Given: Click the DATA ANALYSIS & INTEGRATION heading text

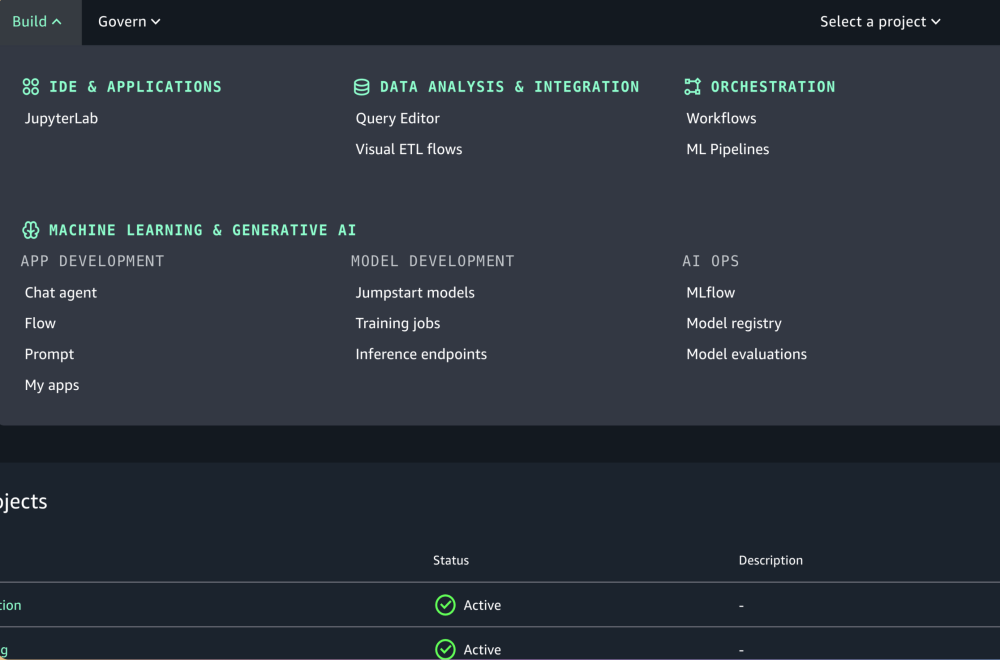Looking at the screenshot, I should coord(510,87).
